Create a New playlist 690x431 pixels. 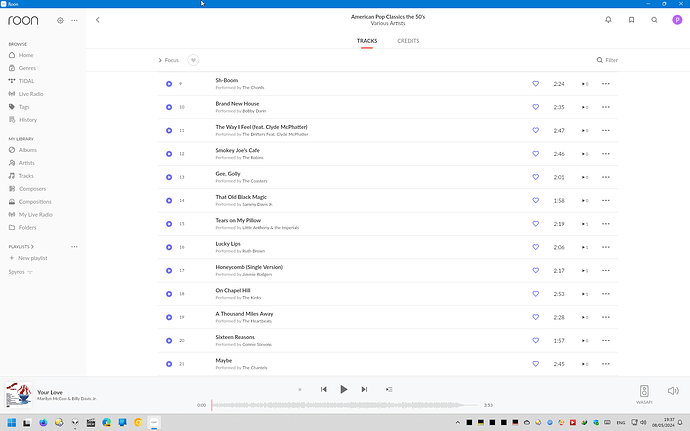pyautogui.click(x=28, y=258)
